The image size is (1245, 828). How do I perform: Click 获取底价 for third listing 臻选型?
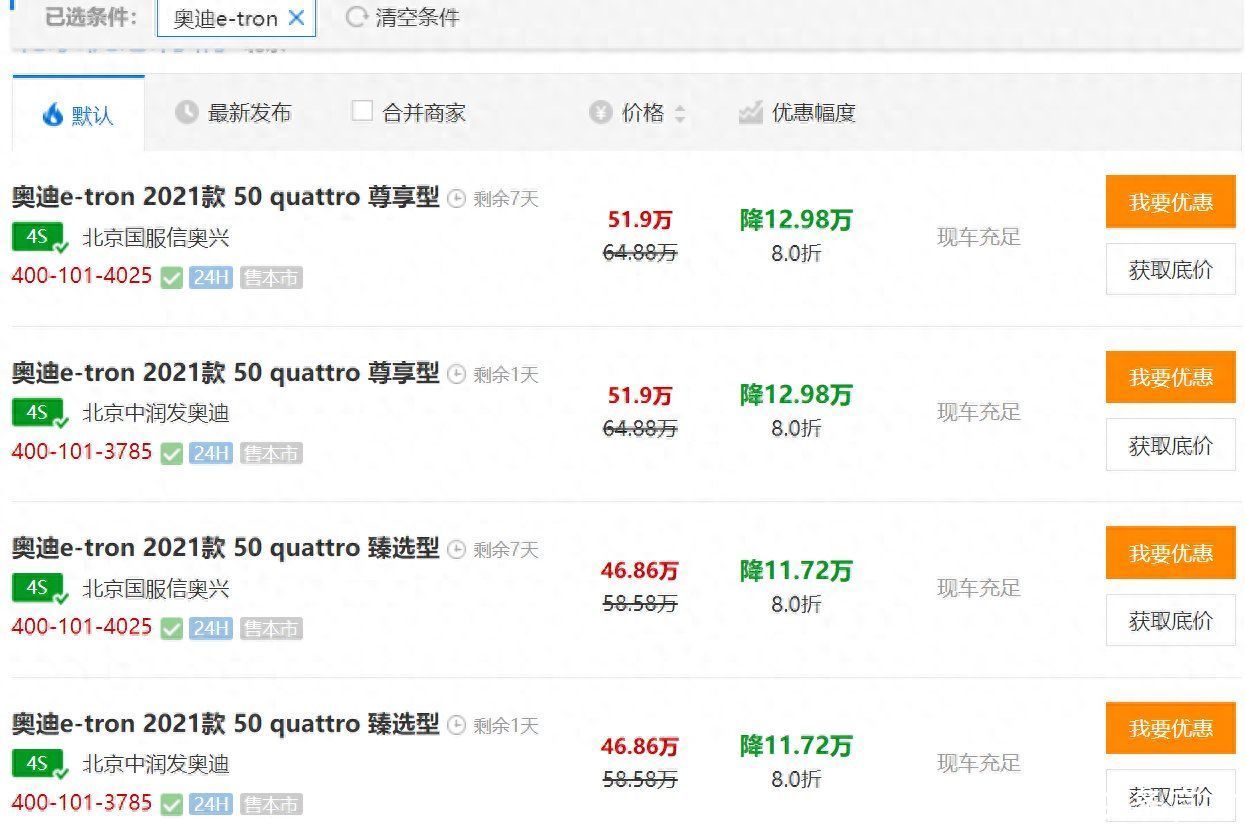point(1171,620)
